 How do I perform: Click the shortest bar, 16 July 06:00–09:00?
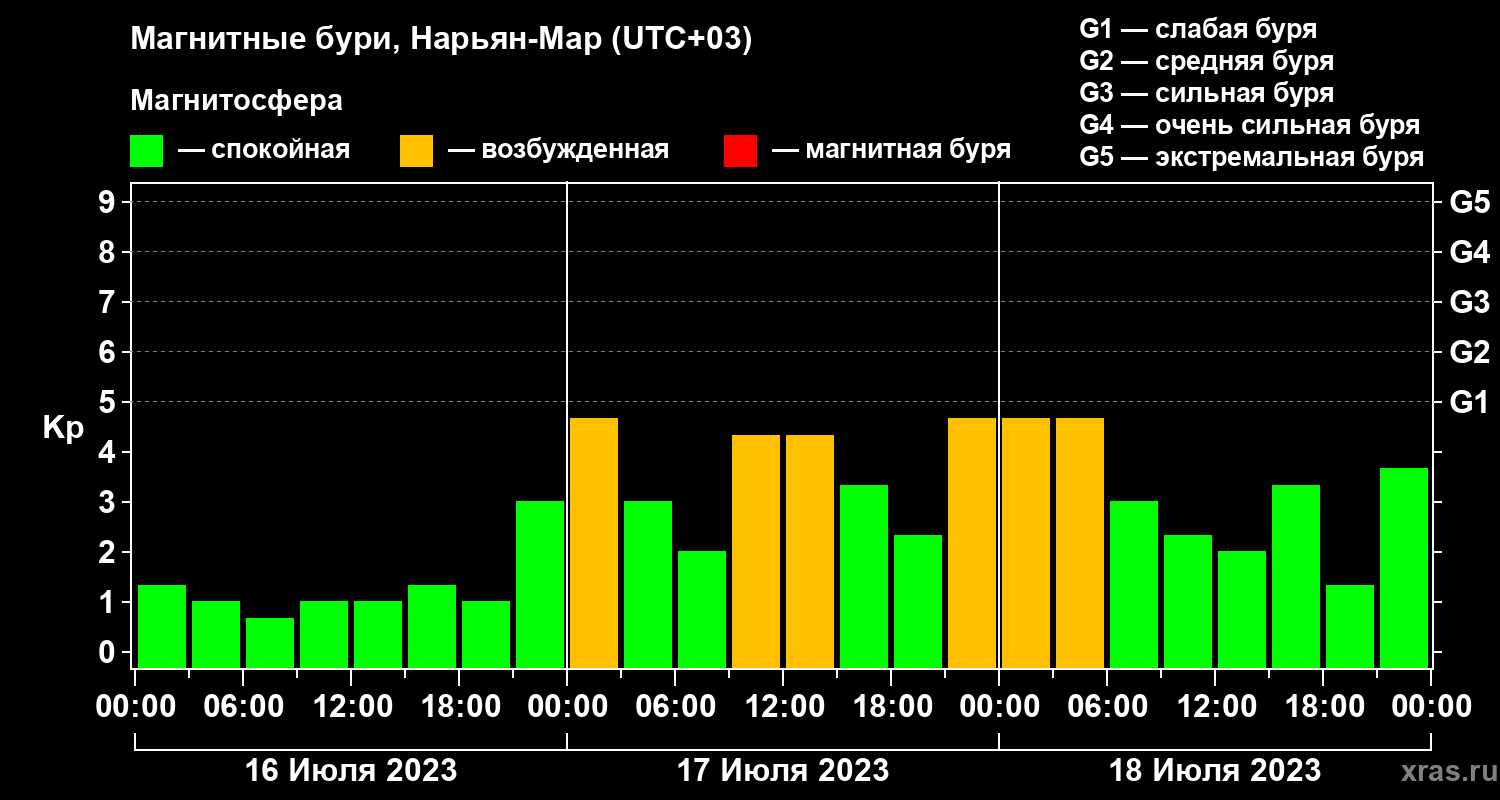pyautogui.click(x=270, y=643)
